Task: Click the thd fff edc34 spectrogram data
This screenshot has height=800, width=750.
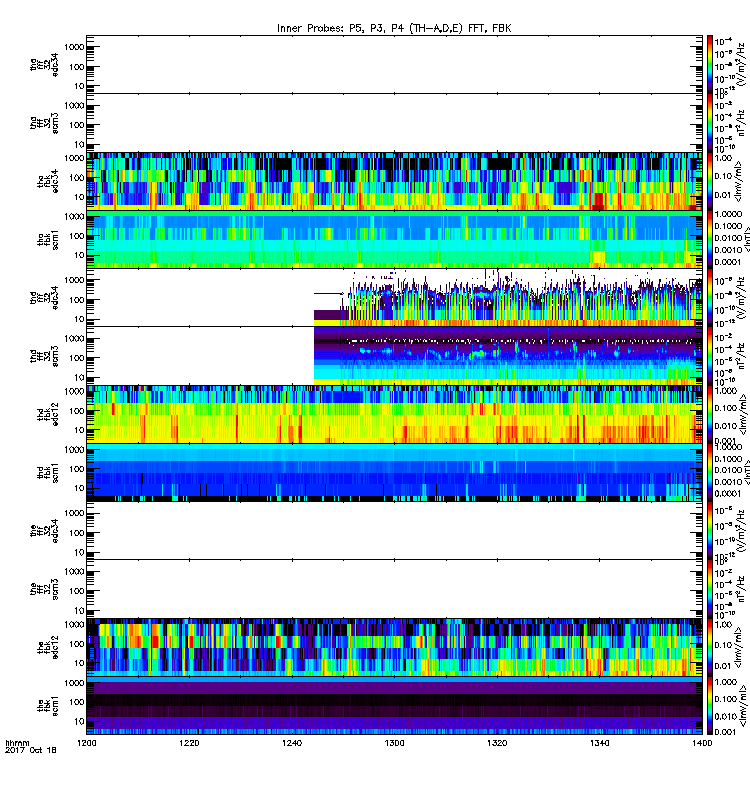Action: pos(508,297)
